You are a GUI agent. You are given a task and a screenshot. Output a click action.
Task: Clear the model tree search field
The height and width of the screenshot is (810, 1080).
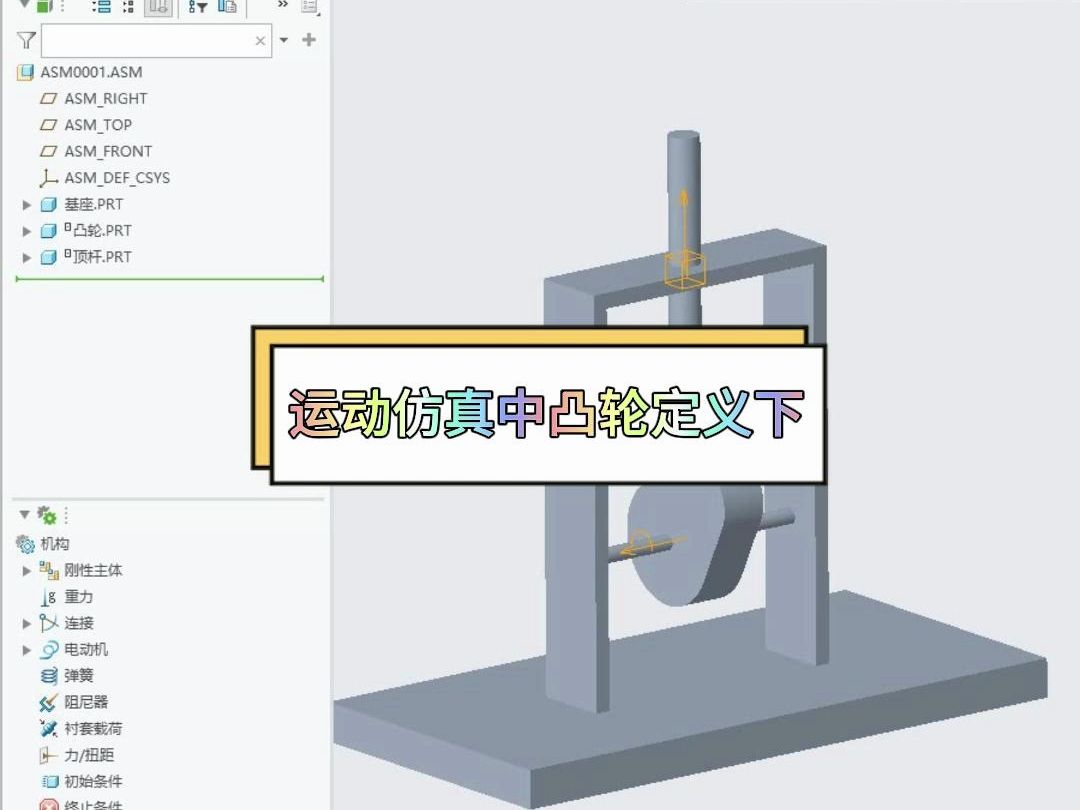[x=261, y=41]
